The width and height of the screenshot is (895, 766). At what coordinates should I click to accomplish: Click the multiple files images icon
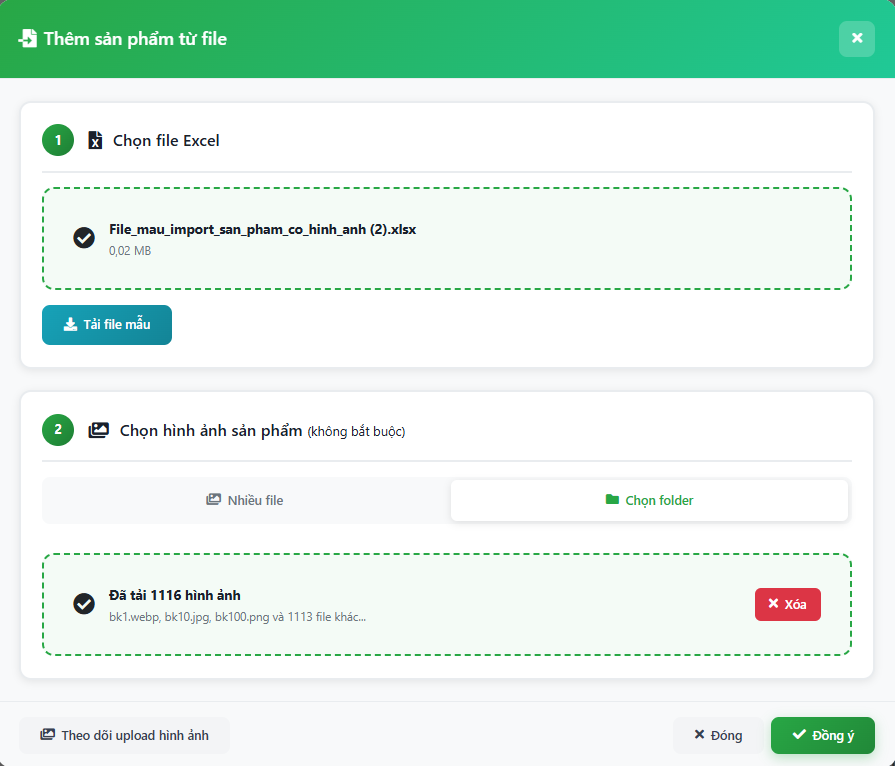[213, 500]
